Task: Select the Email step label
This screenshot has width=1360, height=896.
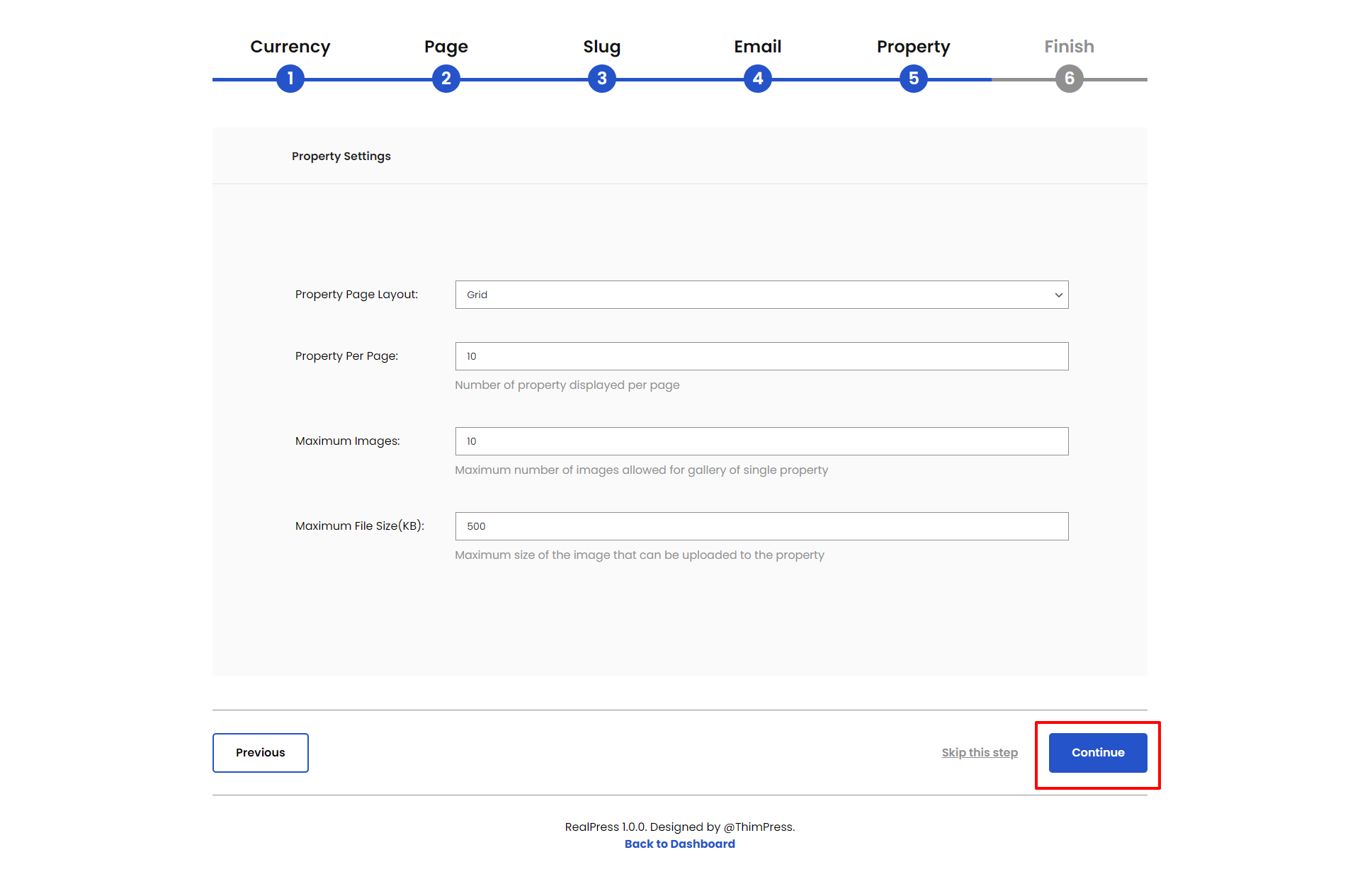Action: click(757, 47)
